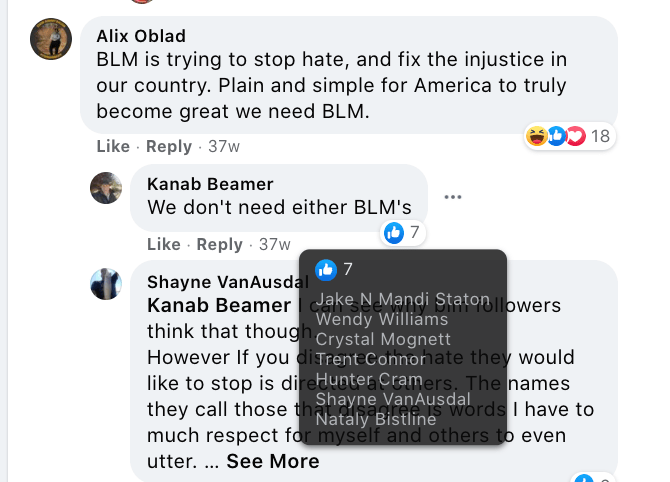Image resolution: width=670 pixels, height=482 pixels.
Task: Like Alix Oblad's comment
Action: click(x=113, y=146)
